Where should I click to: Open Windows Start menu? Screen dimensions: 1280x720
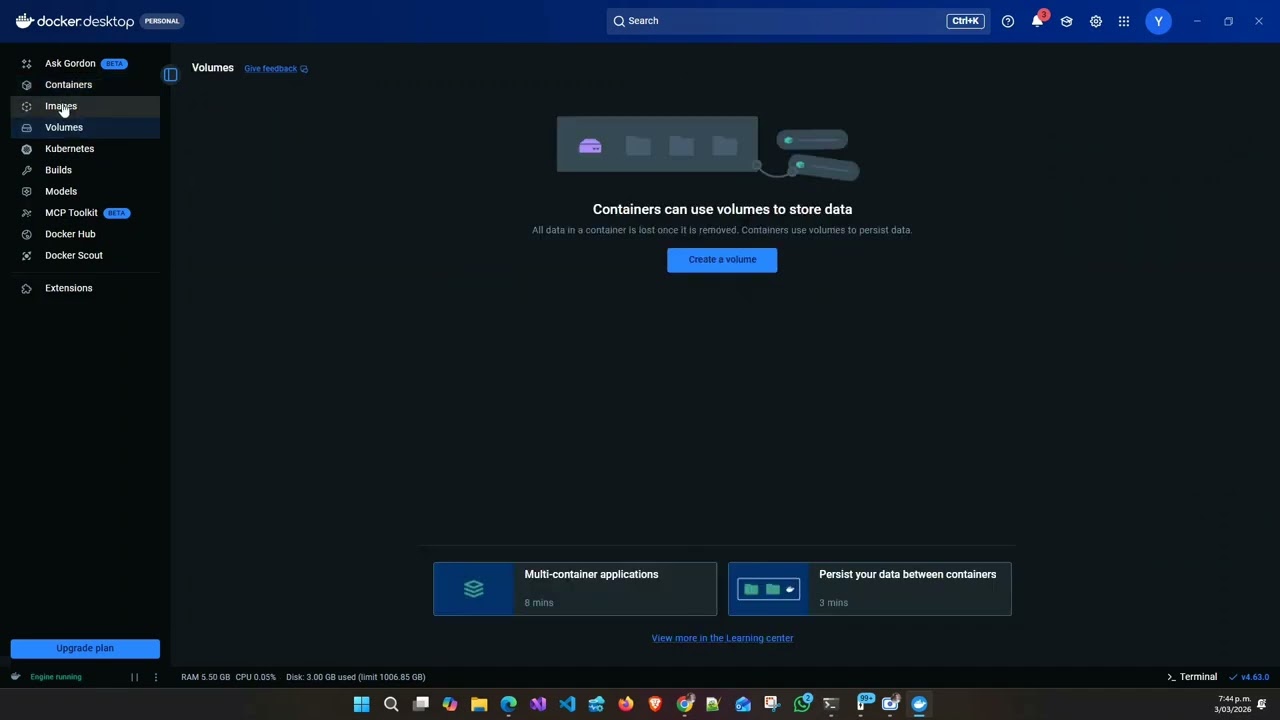361,704
